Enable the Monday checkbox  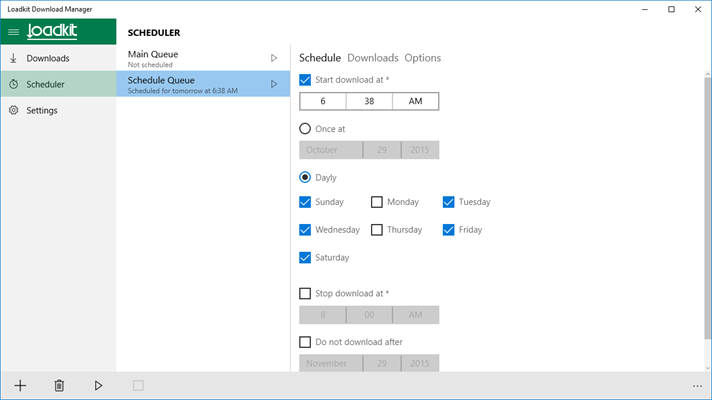point(377,202)
